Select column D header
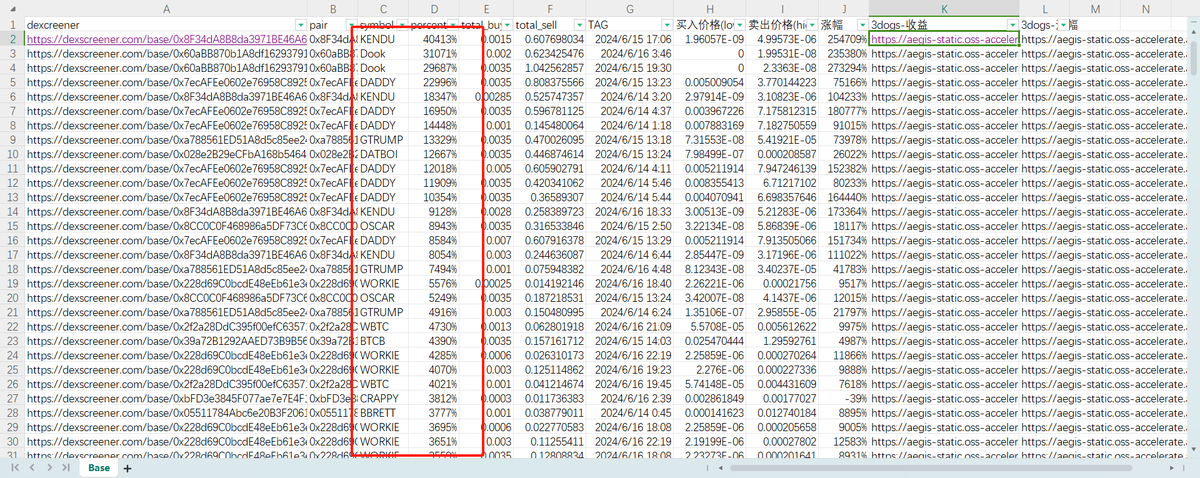The height and width of the screenshot is (478, 1200). pyautogui.click(x=435, y=8)
